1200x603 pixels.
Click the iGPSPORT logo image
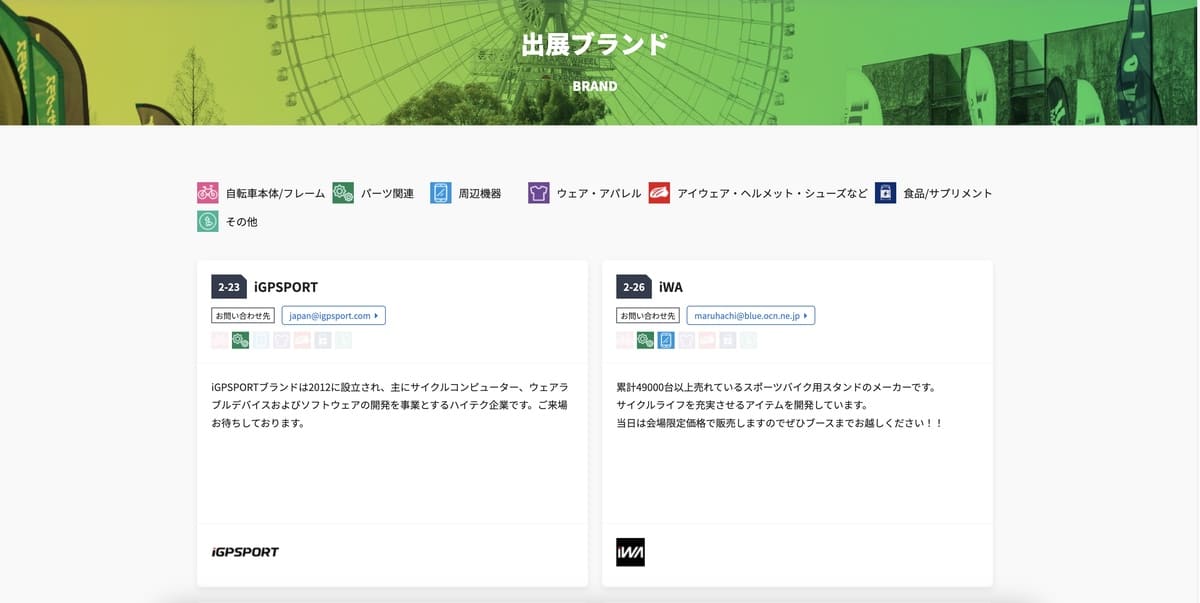(245, 552)
